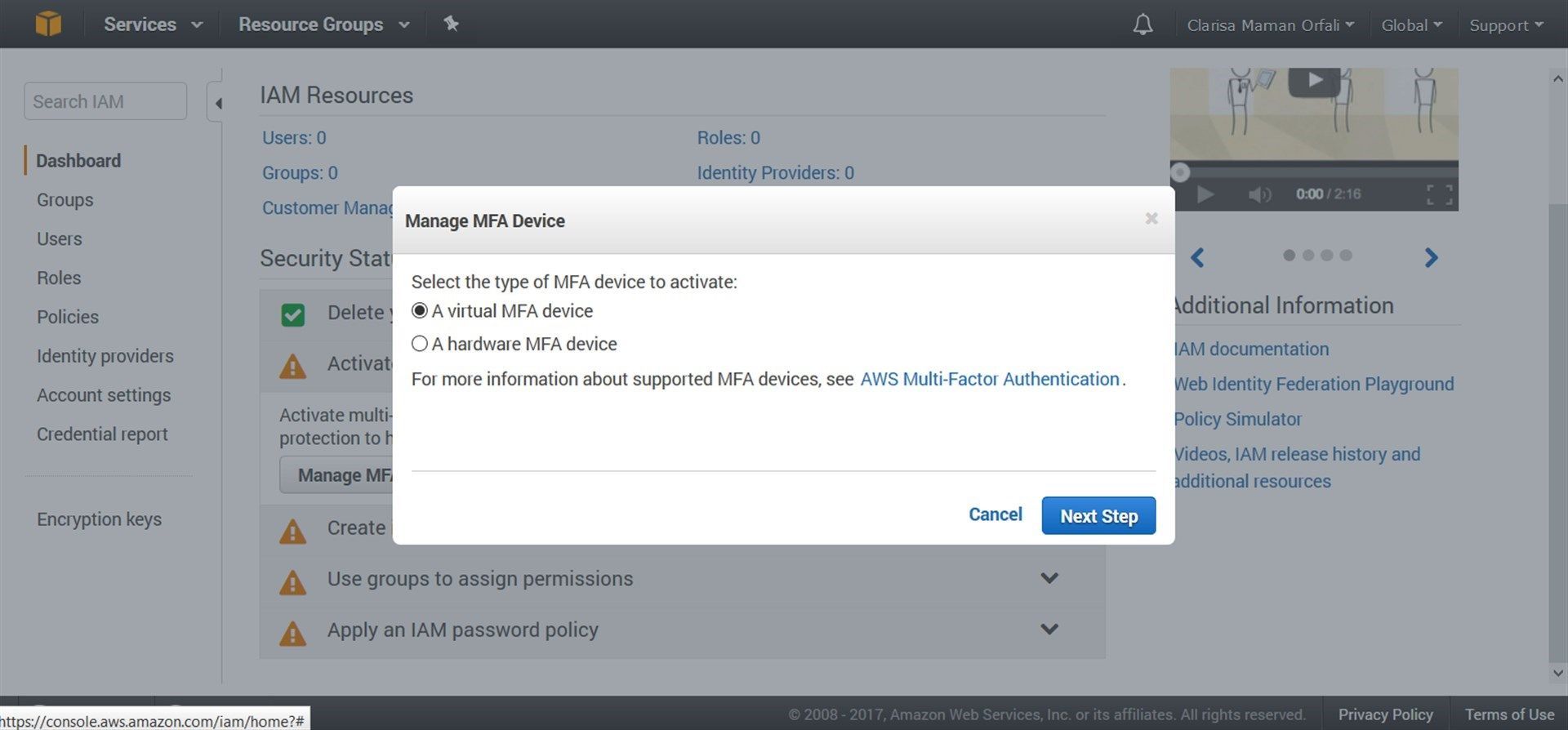This screenshot has width=1568, height=730.
Task: Open the Roles: 0 link
Action: (728, 138)
